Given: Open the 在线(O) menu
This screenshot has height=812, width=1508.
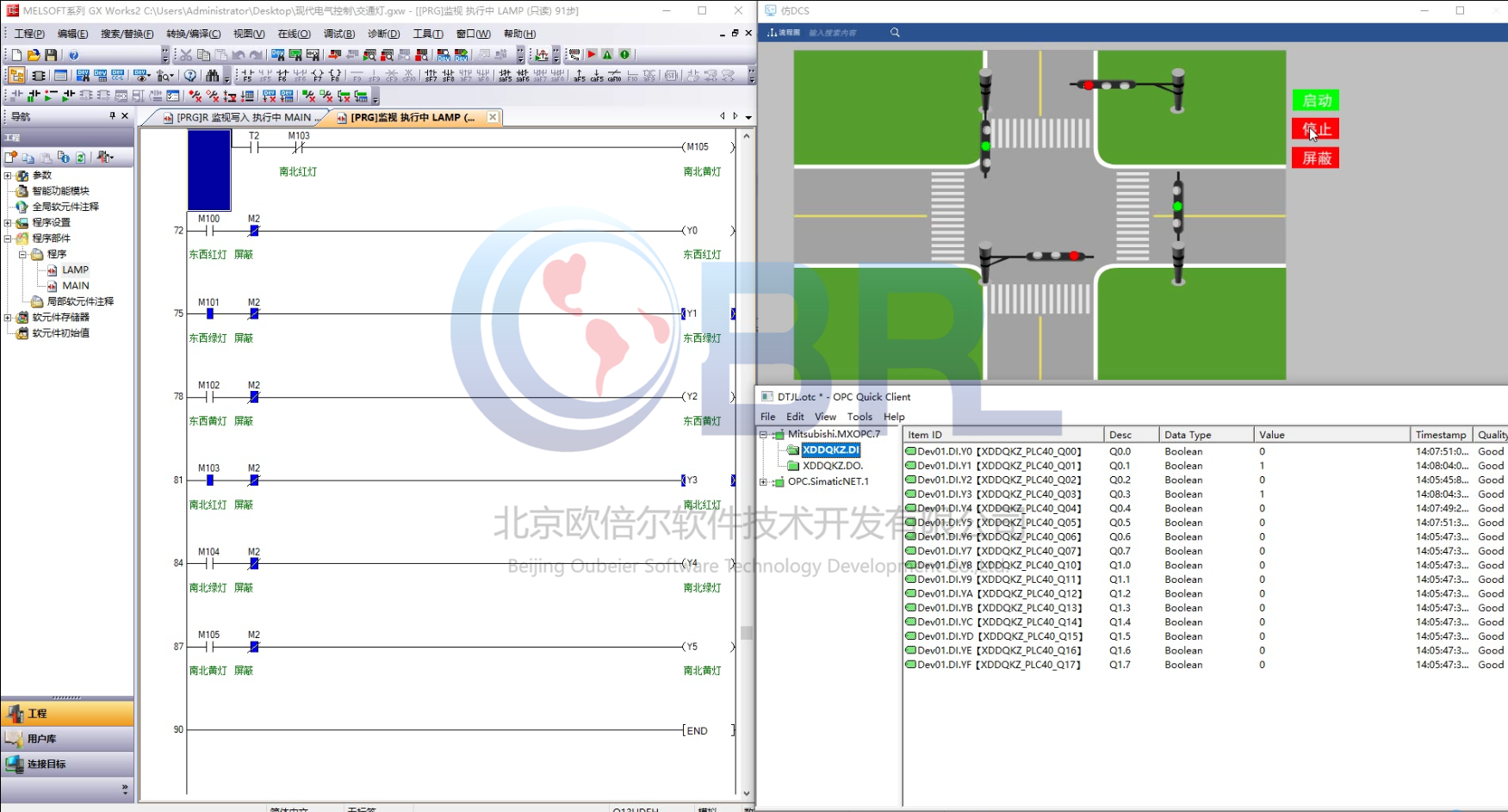Looking at the screenshot, I should tap(294, 34).
